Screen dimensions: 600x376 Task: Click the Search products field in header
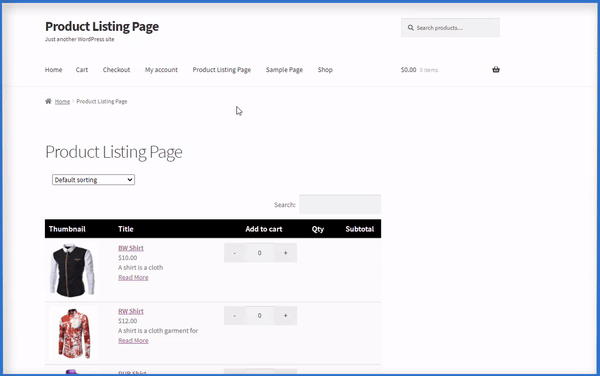(x=450, y=28)
